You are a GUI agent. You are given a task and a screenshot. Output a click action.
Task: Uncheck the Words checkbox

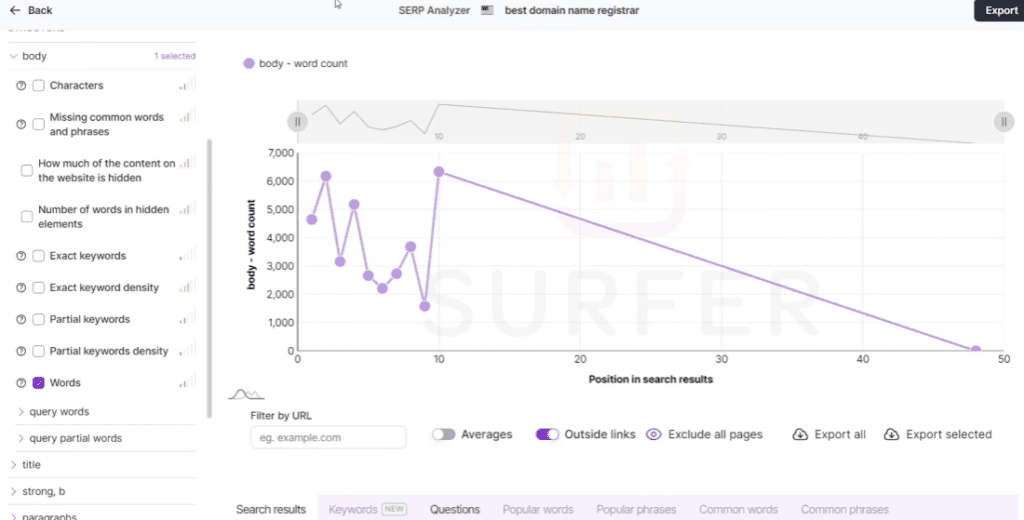[39, 383]
